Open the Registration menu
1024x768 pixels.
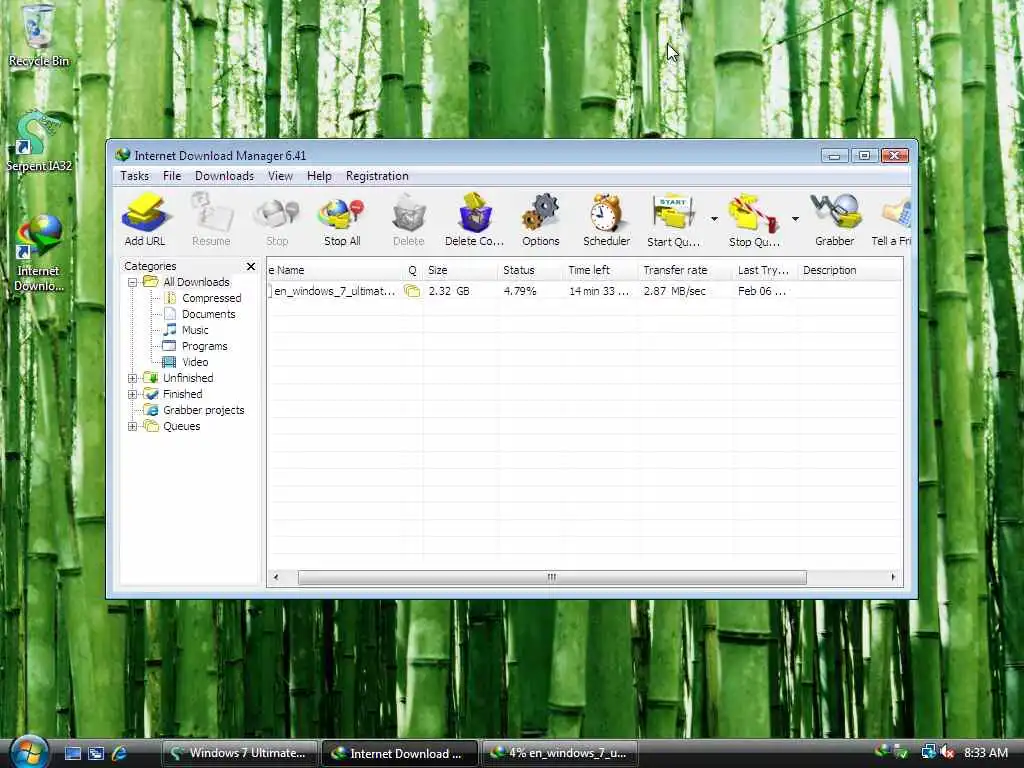[377, 176]
